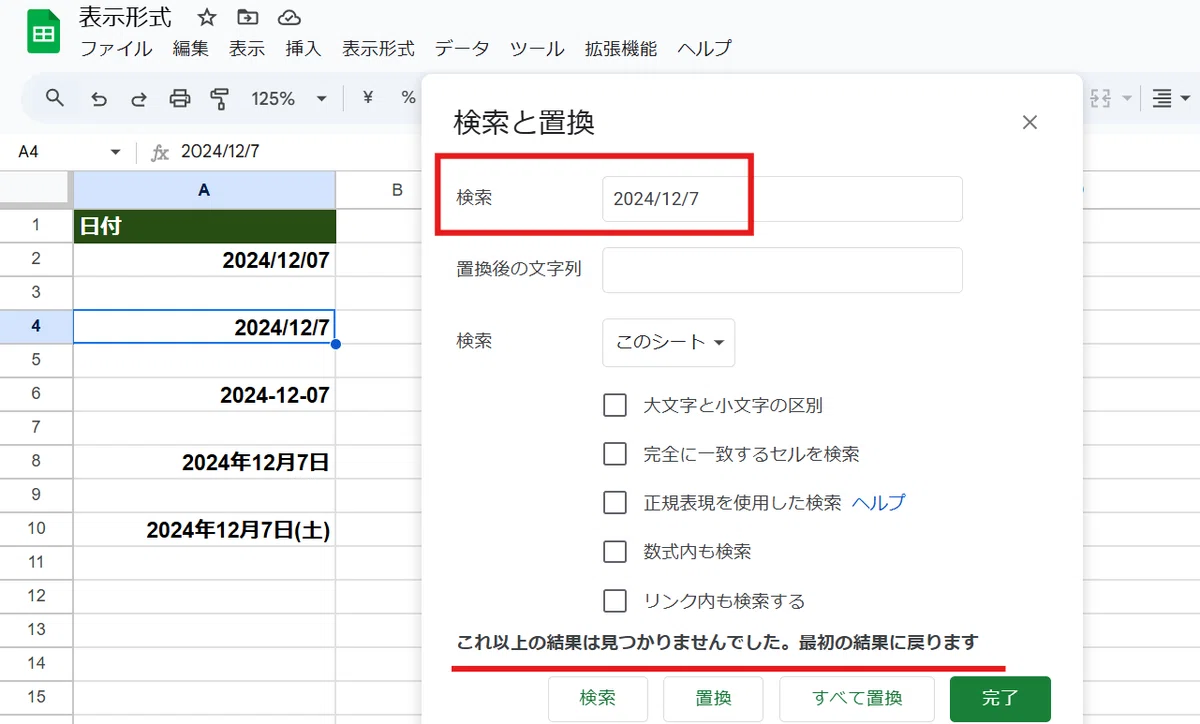Focus the 置換後の文字列 input field
Screen dimensions: 1200x724
coord(782,270)
